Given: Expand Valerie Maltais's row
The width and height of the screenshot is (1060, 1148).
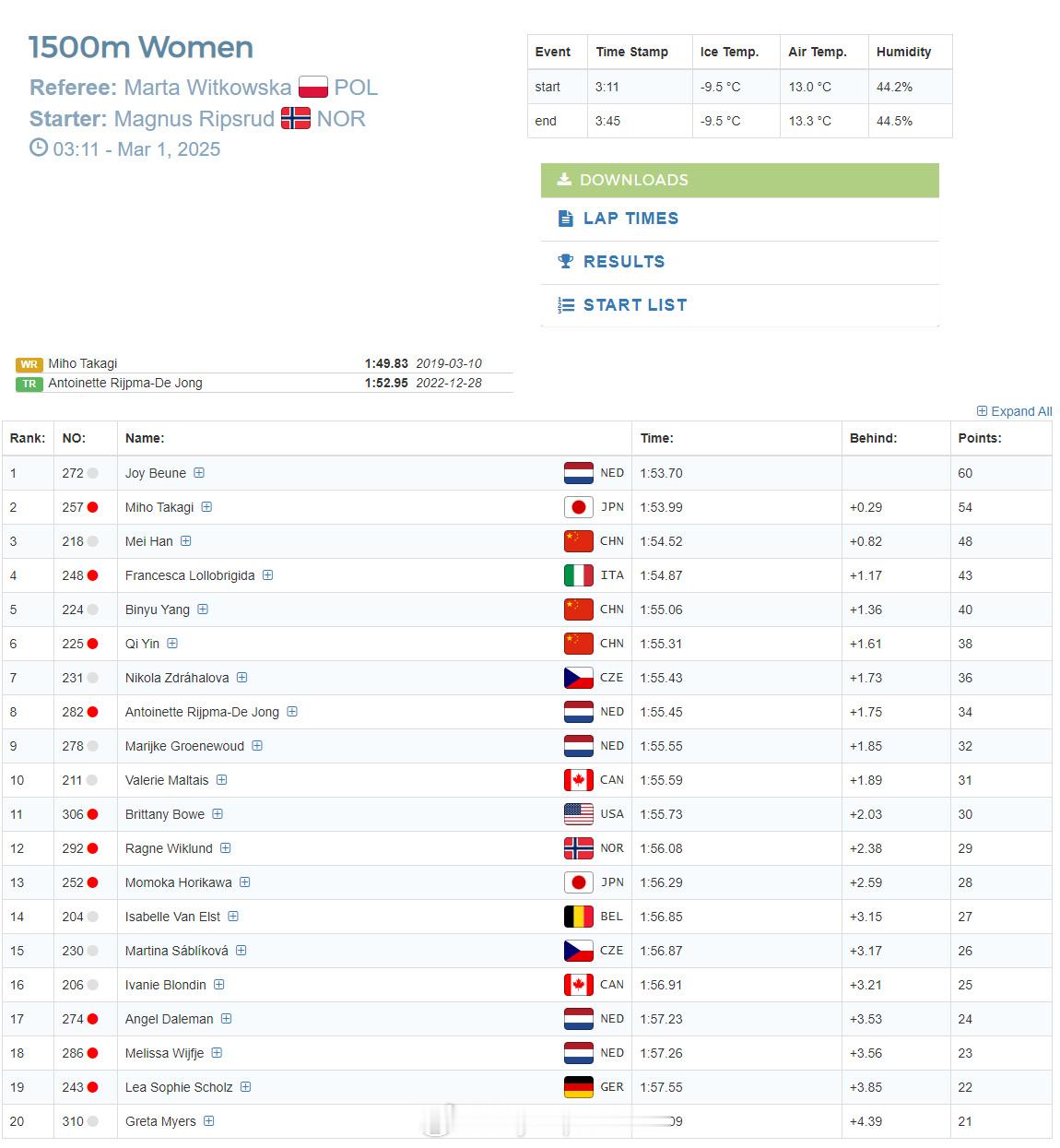Looking at the screenshot, I should [x=221, y=780].
